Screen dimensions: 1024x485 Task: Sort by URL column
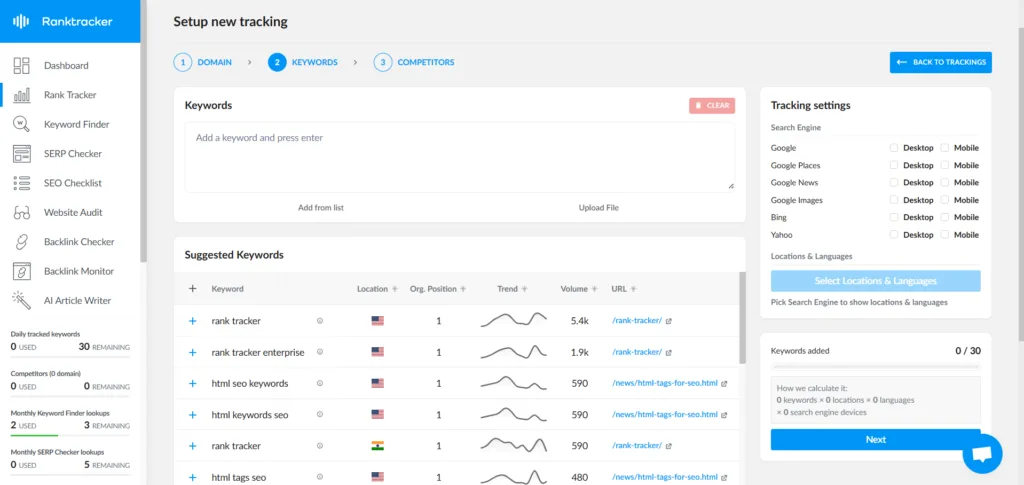pyautogui.click(x=633, y=289)
